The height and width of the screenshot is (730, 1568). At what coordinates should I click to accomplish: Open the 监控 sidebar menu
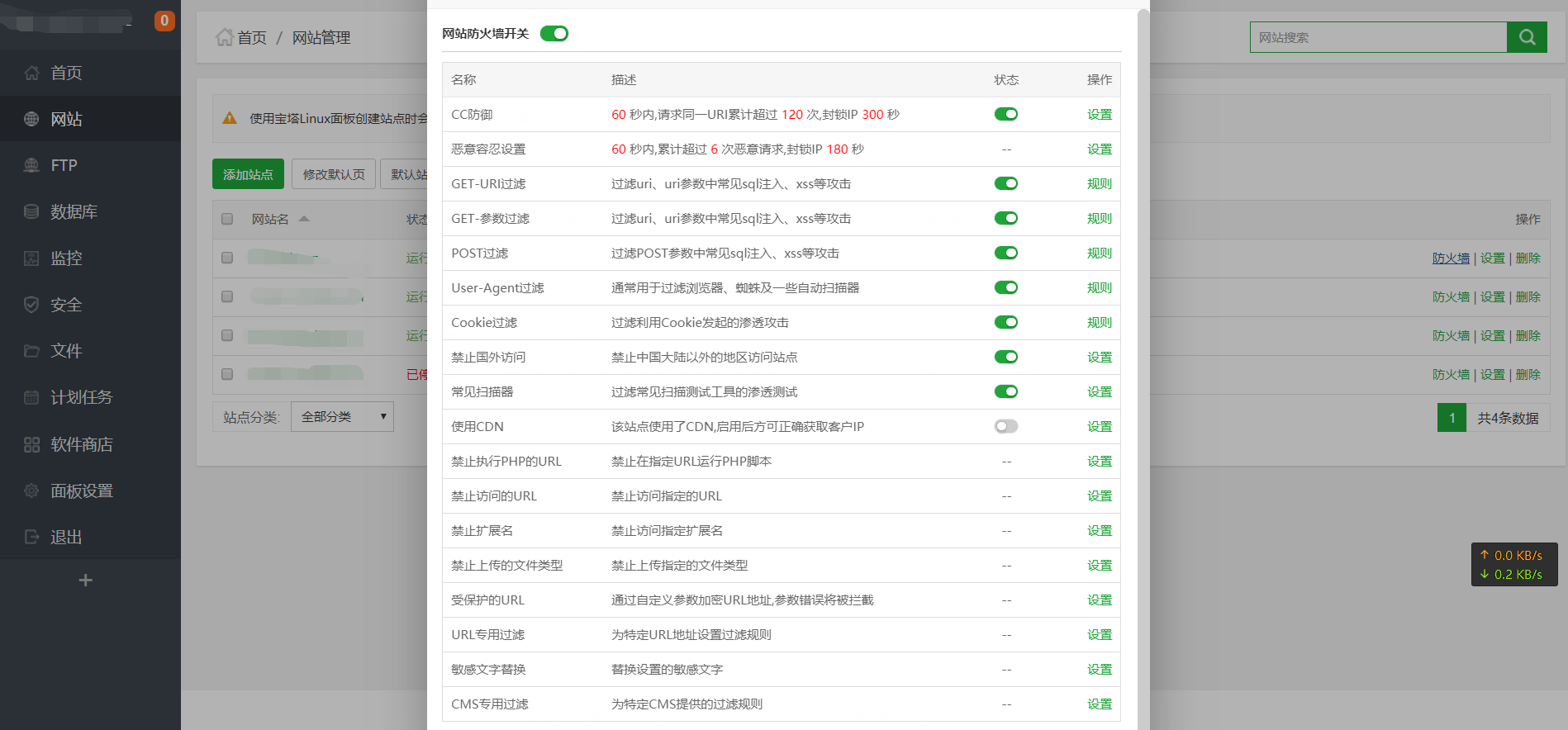(x=90, y=258)
